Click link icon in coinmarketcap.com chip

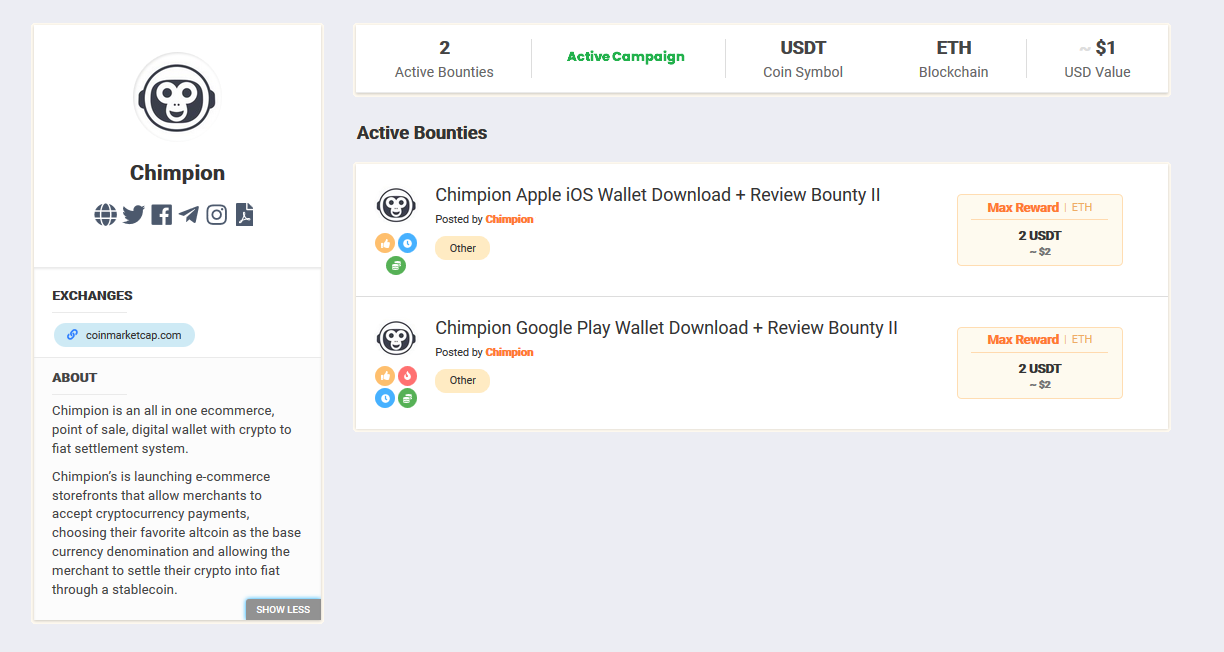coord(72,335)
